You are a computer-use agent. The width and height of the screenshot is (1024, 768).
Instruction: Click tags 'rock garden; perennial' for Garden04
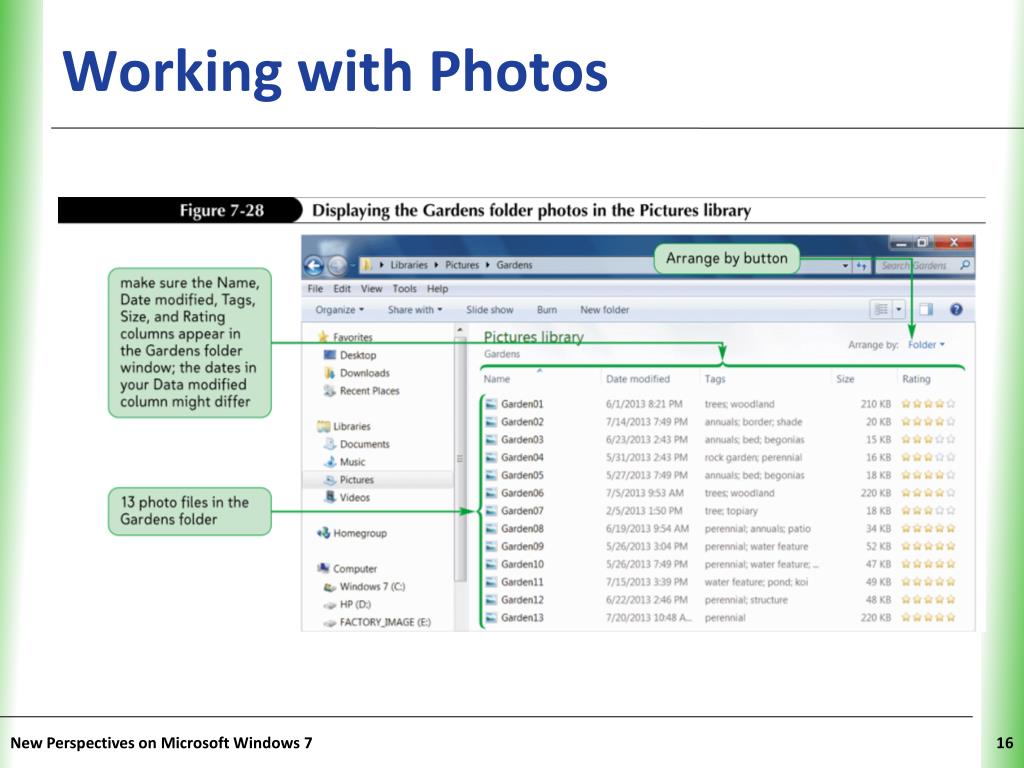tap(753, 458)
